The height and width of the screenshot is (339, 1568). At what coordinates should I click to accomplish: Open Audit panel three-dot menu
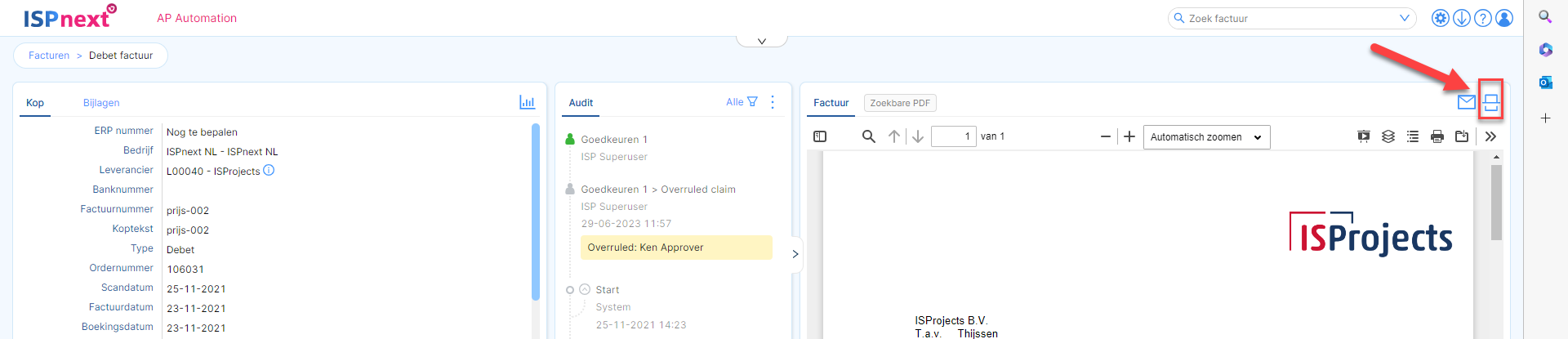773,102
